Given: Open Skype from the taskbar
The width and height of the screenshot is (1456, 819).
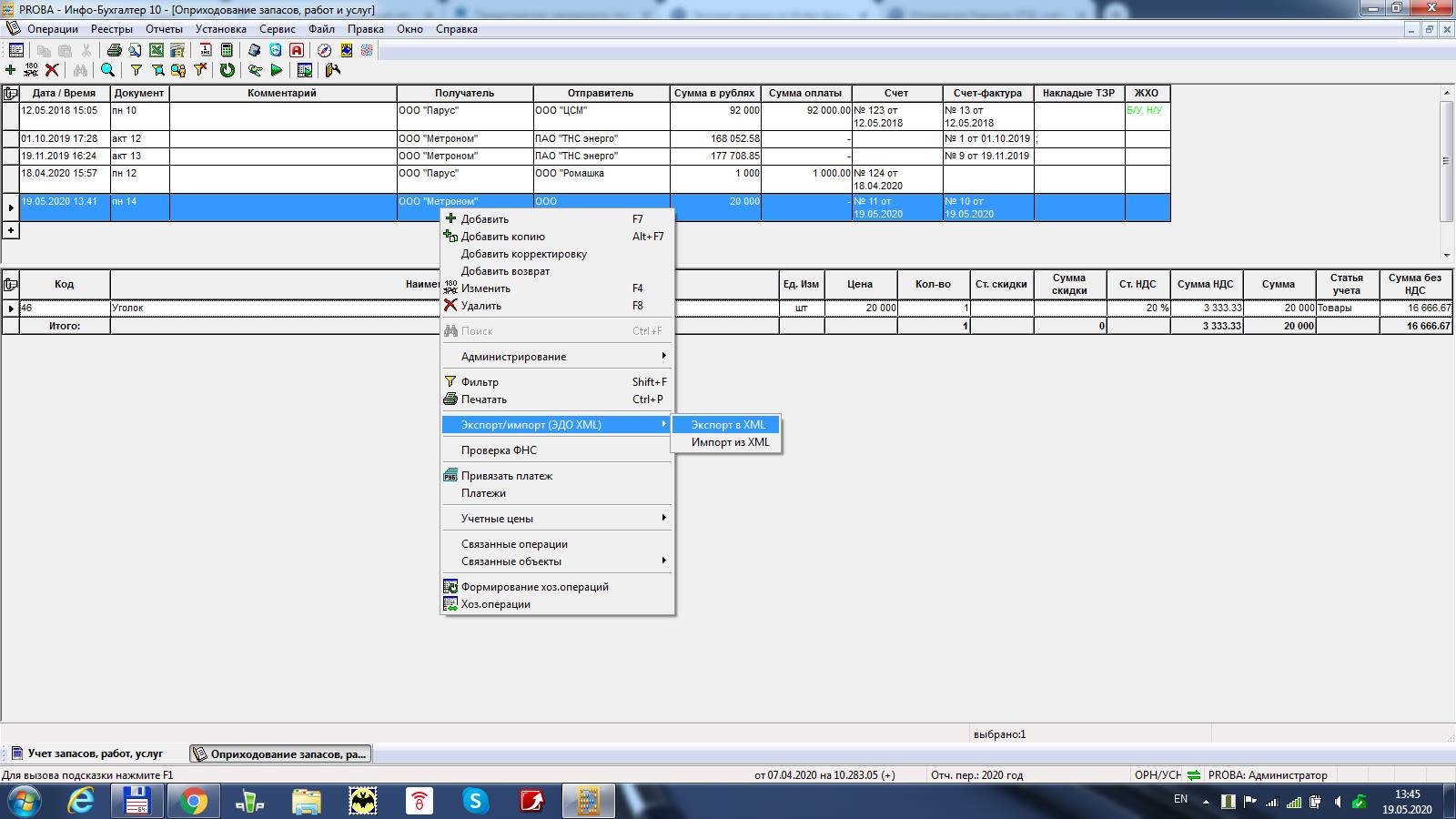Looking at the screenshot, I should point(476,801).
